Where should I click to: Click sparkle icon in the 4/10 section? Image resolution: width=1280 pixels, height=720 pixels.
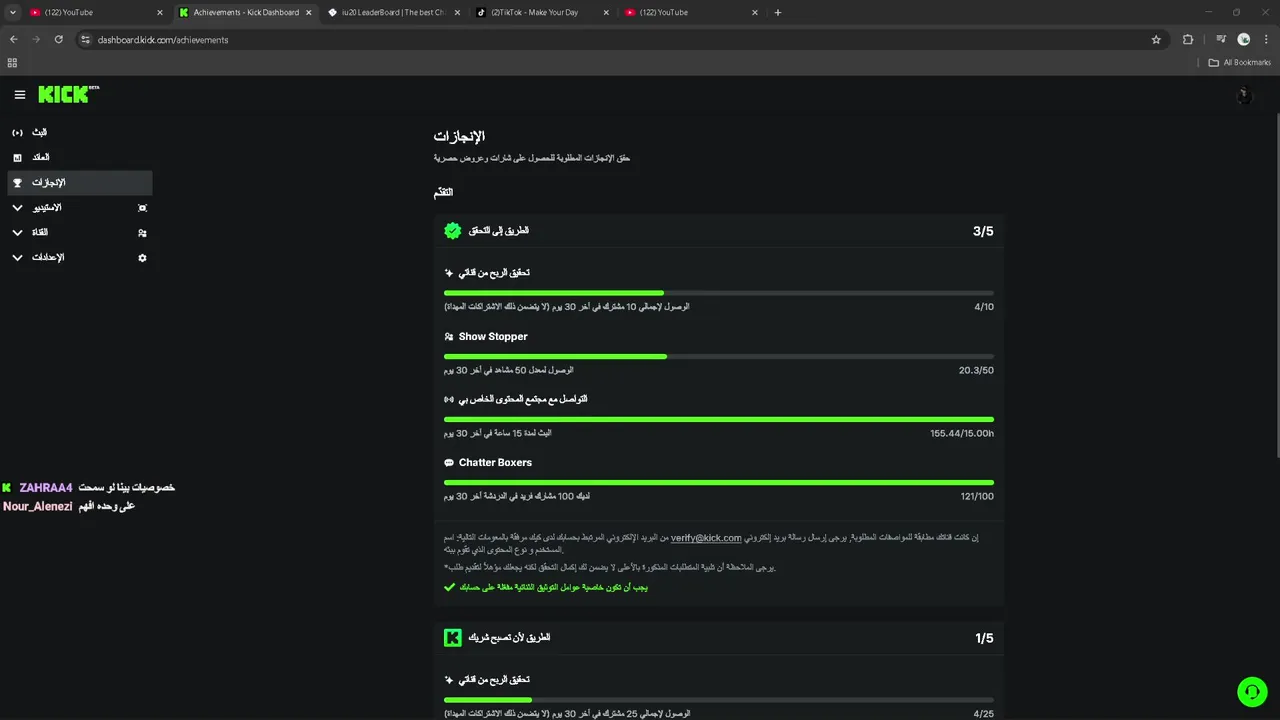click(x=449, y=273)
